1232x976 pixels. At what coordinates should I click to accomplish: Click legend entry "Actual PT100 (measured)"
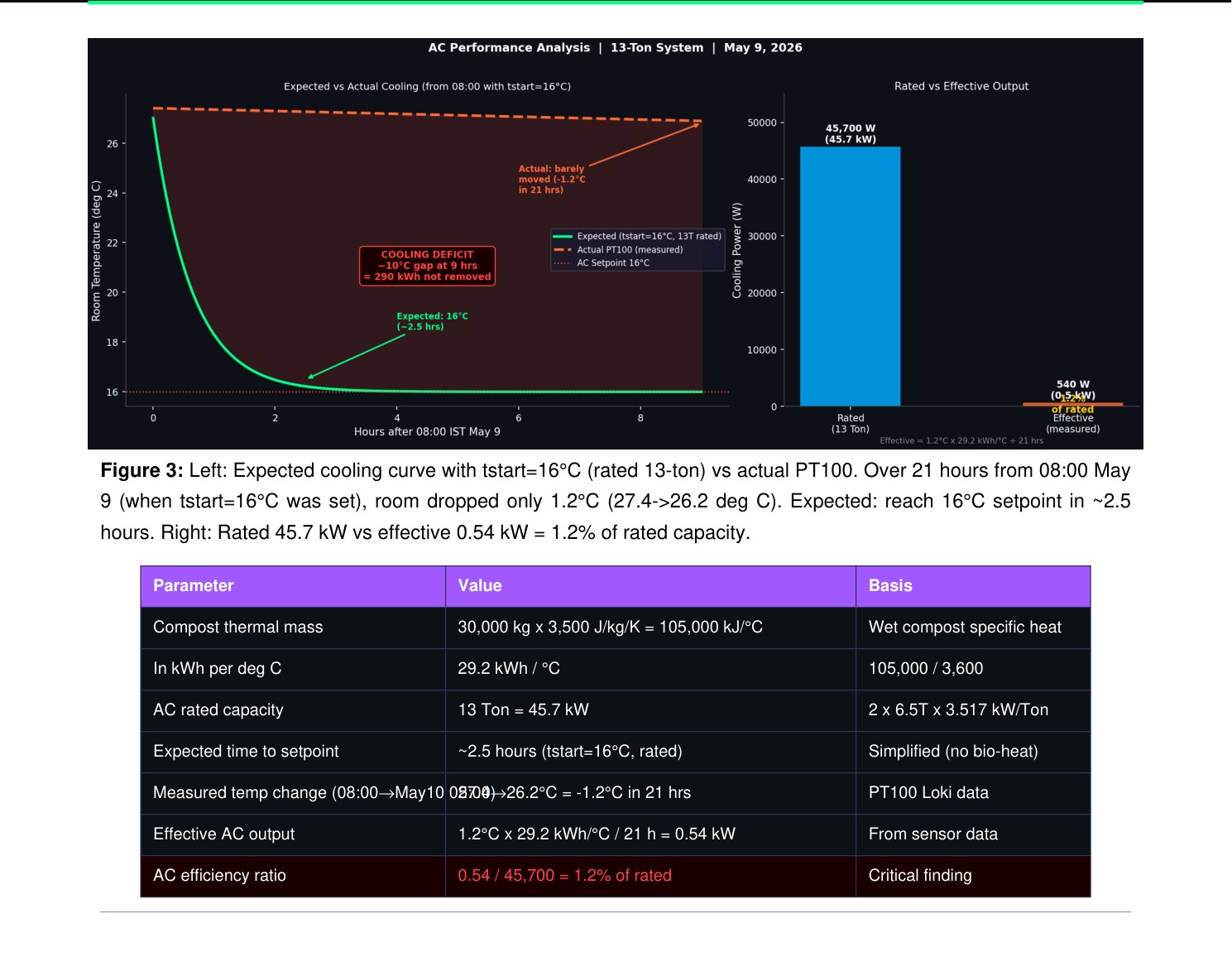618,249
